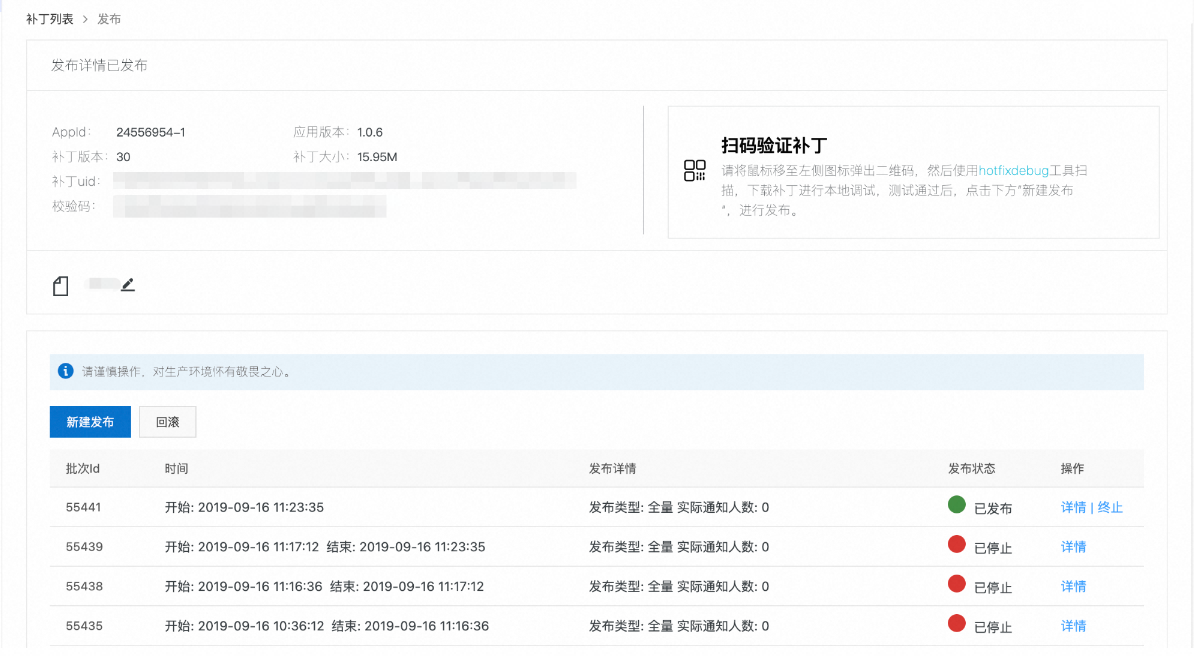Click the blurred 校验码 value
Viewport: 1194px width, 656px height.
click(250, 206)
